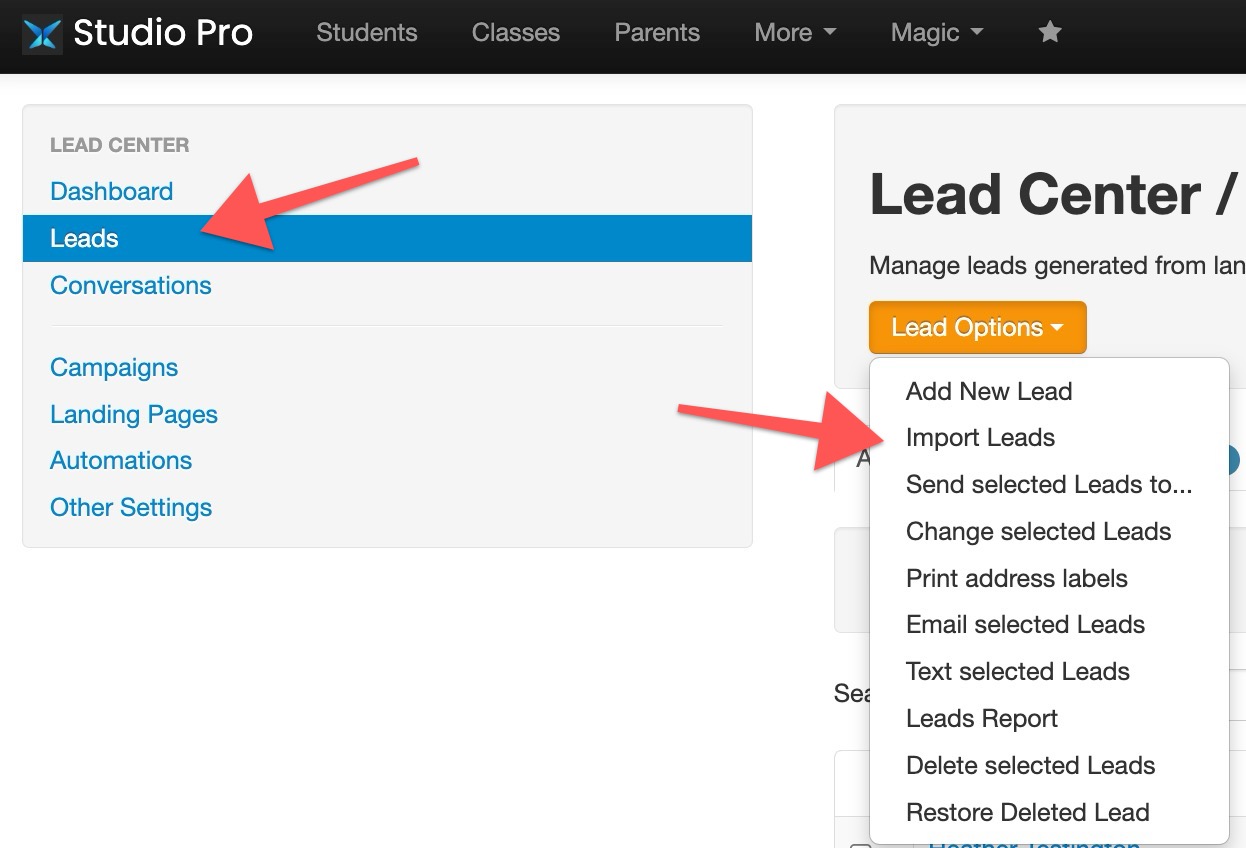This screenshot has width=1246, height=848.
Task: Click the Studio Pro brand title
Action: click(x=163, y=33)
